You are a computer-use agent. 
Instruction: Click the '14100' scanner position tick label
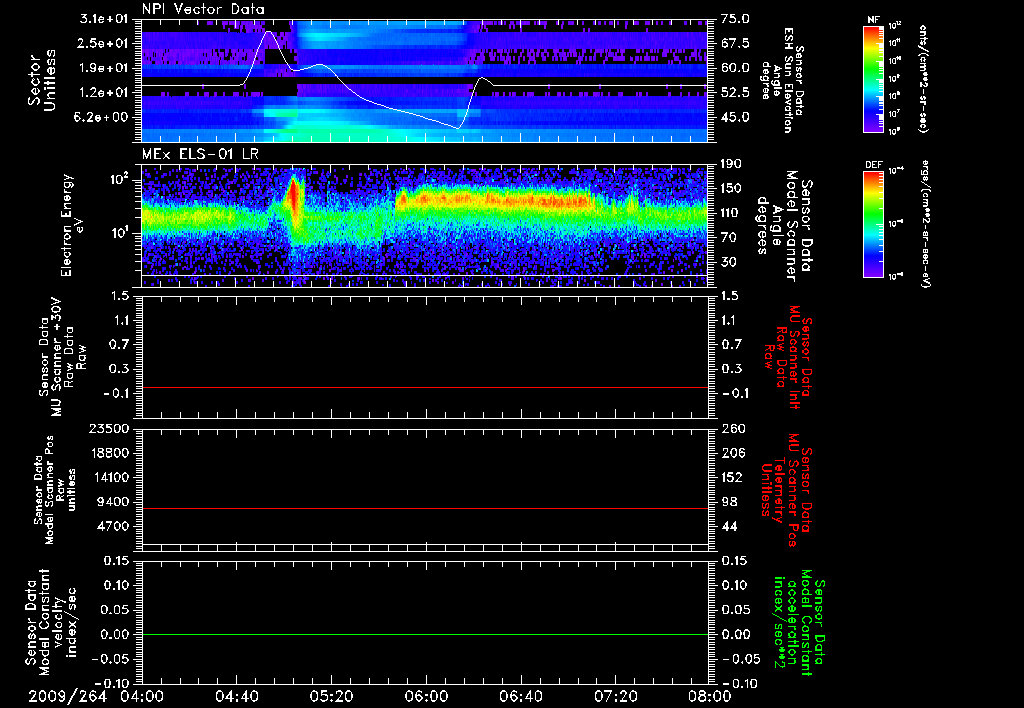(110, 477)
